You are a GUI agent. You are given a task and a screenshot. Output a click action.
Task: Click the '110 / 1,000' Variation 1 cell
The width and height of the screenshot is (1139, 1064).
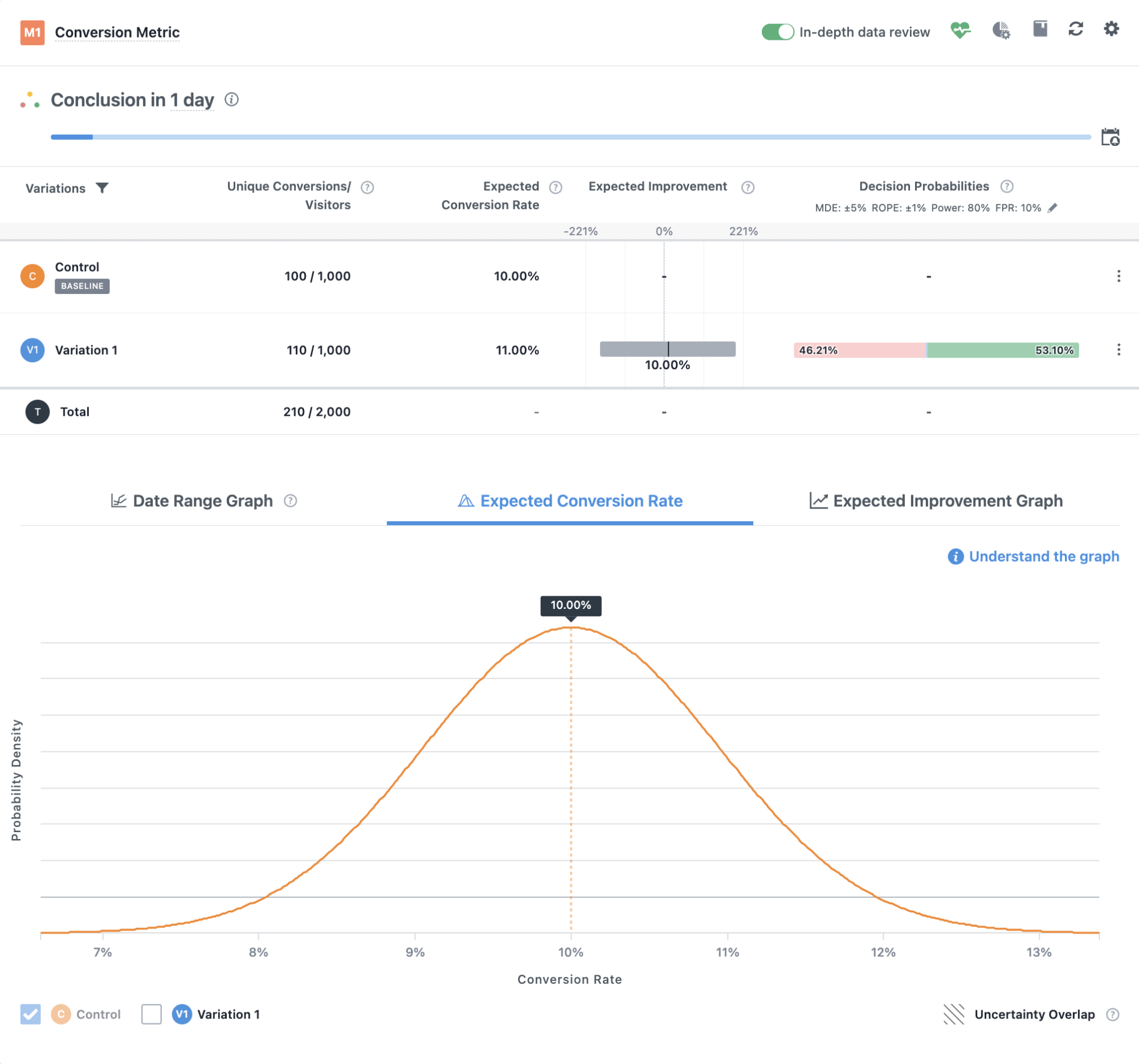[319, 350]
